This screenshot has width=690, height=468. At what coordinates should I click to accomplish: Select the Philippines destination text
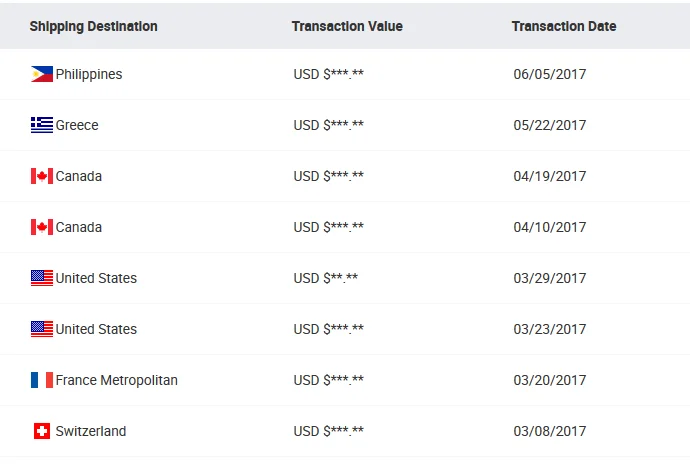(x=89, y=74)
